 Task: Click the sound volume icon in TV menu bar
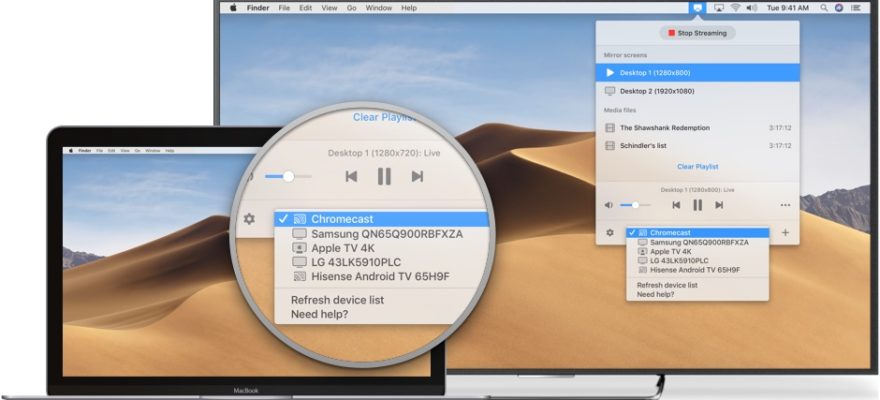[x=752, y=8]
